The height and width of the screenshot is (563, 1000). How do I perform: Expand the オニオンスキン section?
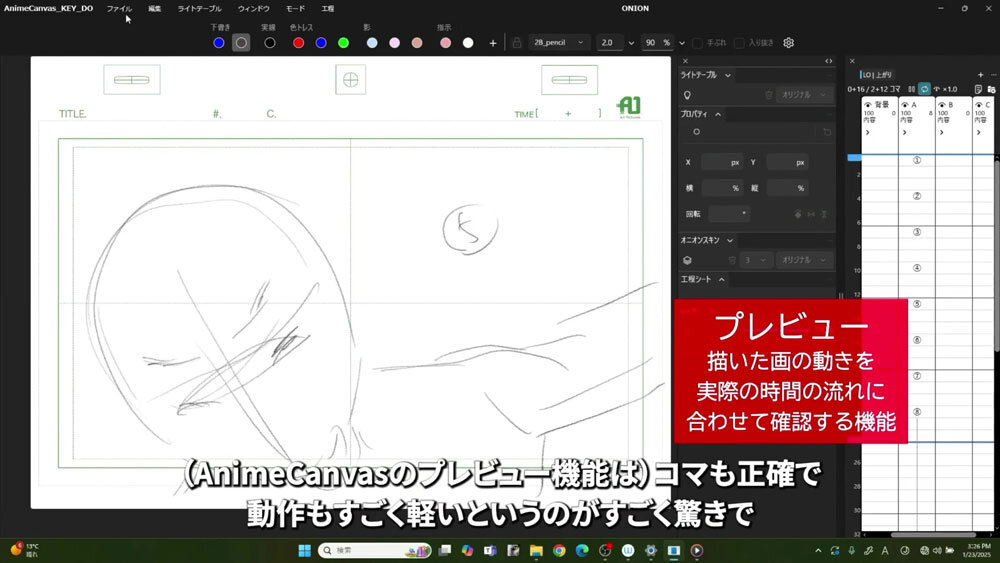(730, 240)
